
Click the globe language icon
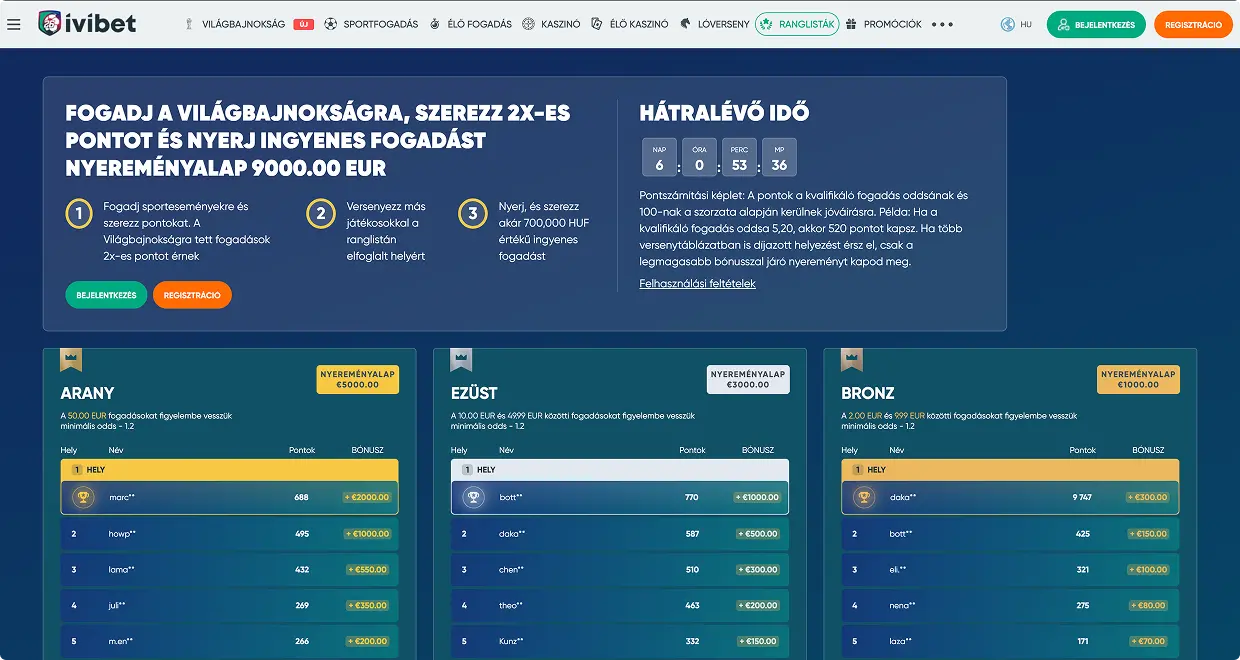pos(1007,24)
